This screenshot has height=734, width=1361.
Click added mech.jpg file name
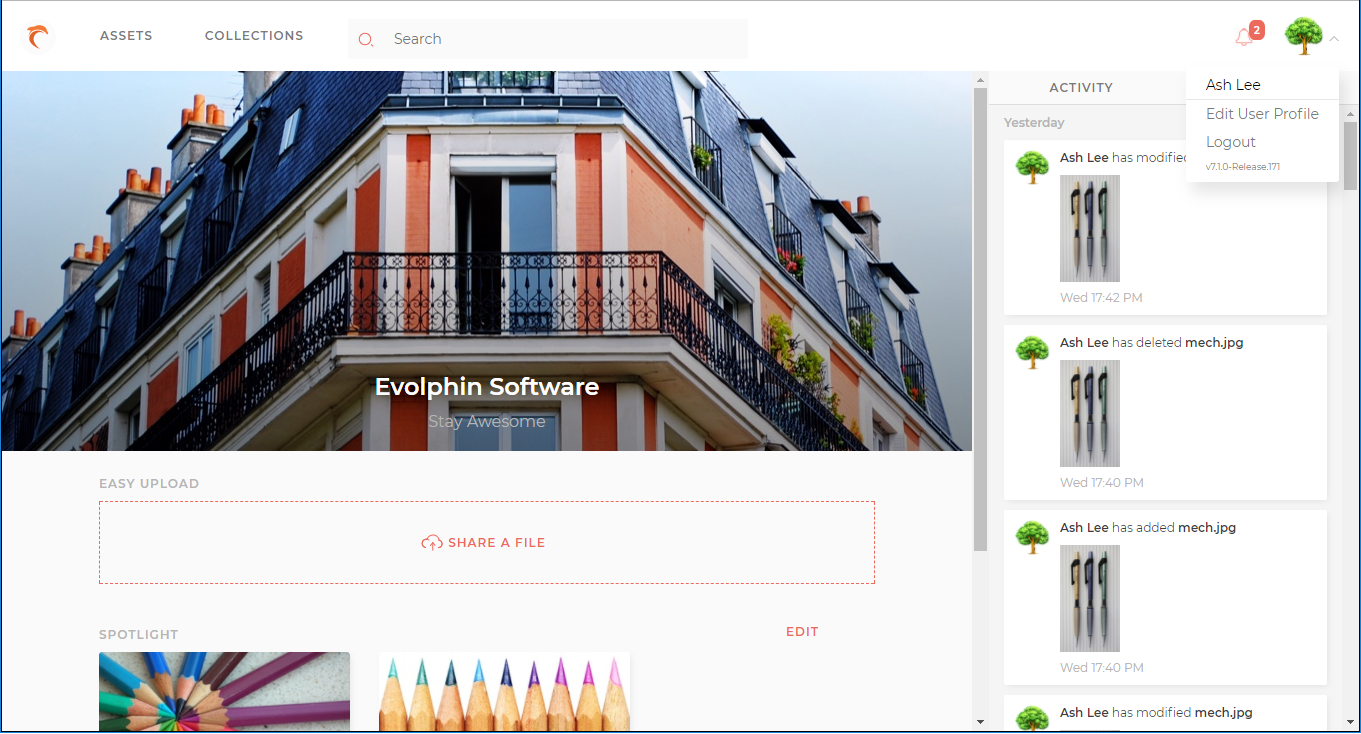click(1207, 528)
